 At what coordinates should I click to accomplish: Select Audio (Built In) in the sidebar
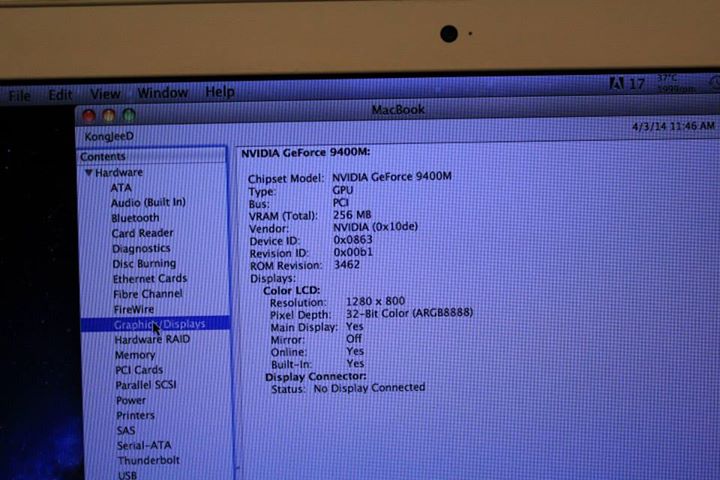[x=148, y=203]
